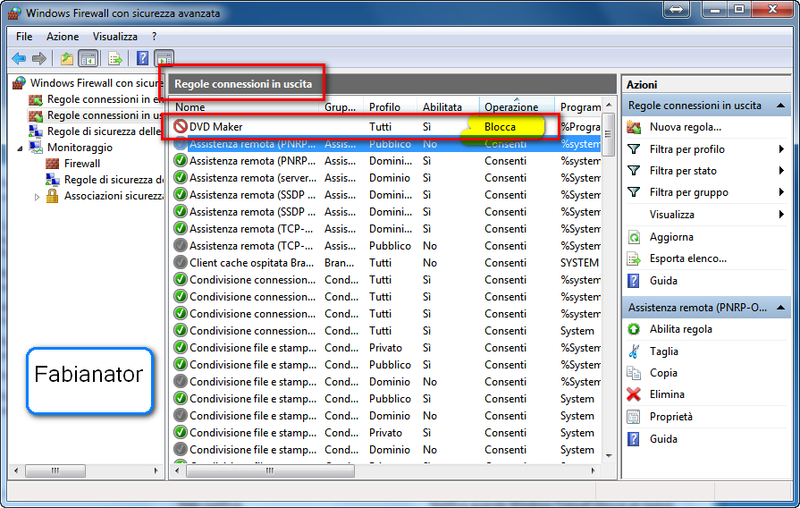The width and height of the screenshot is (800, 508).
Task: Open the Filtra per profilo submenu arrow
Action: [781, 149]
